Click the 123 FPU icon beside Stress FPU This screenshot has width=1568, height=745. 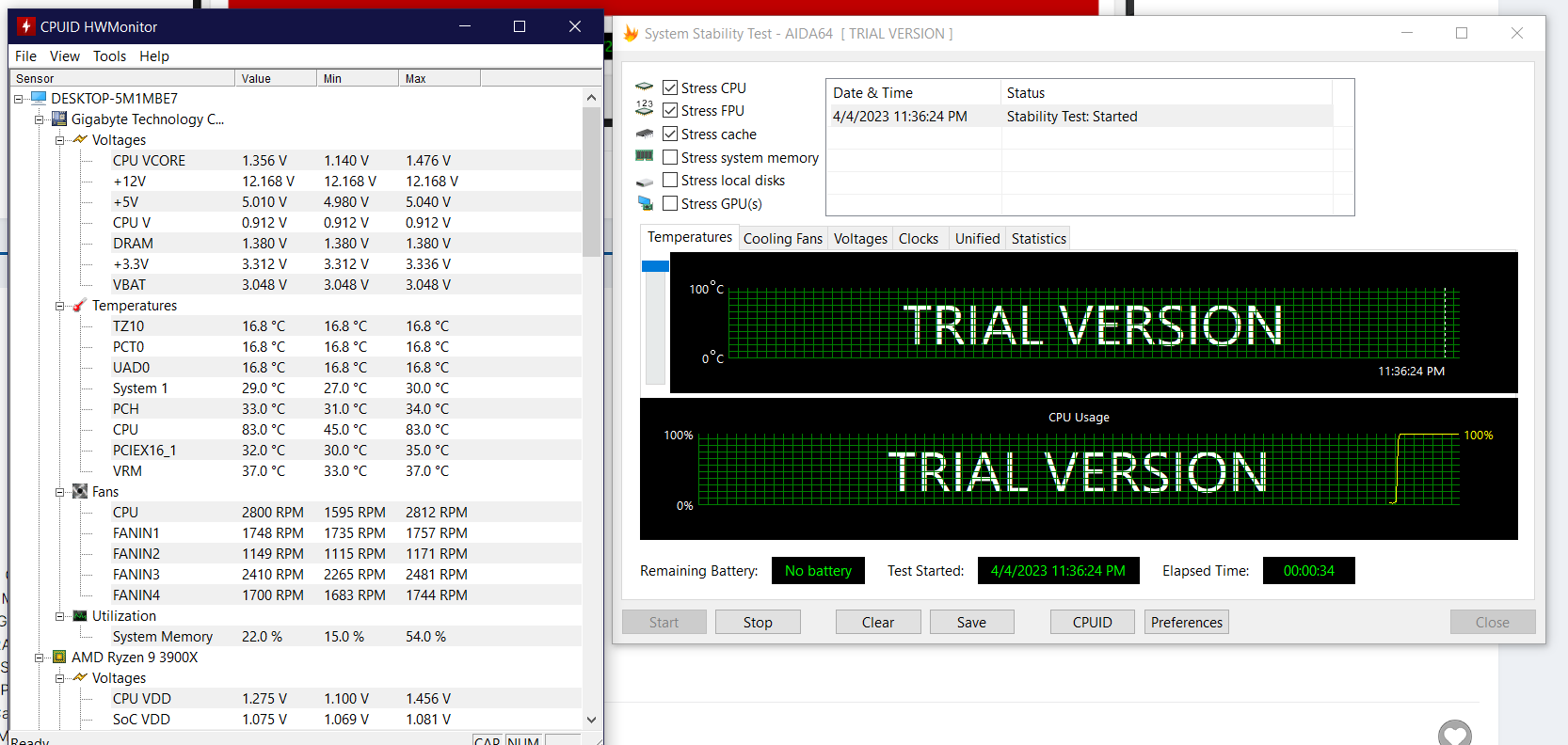(x=645, y=108)
